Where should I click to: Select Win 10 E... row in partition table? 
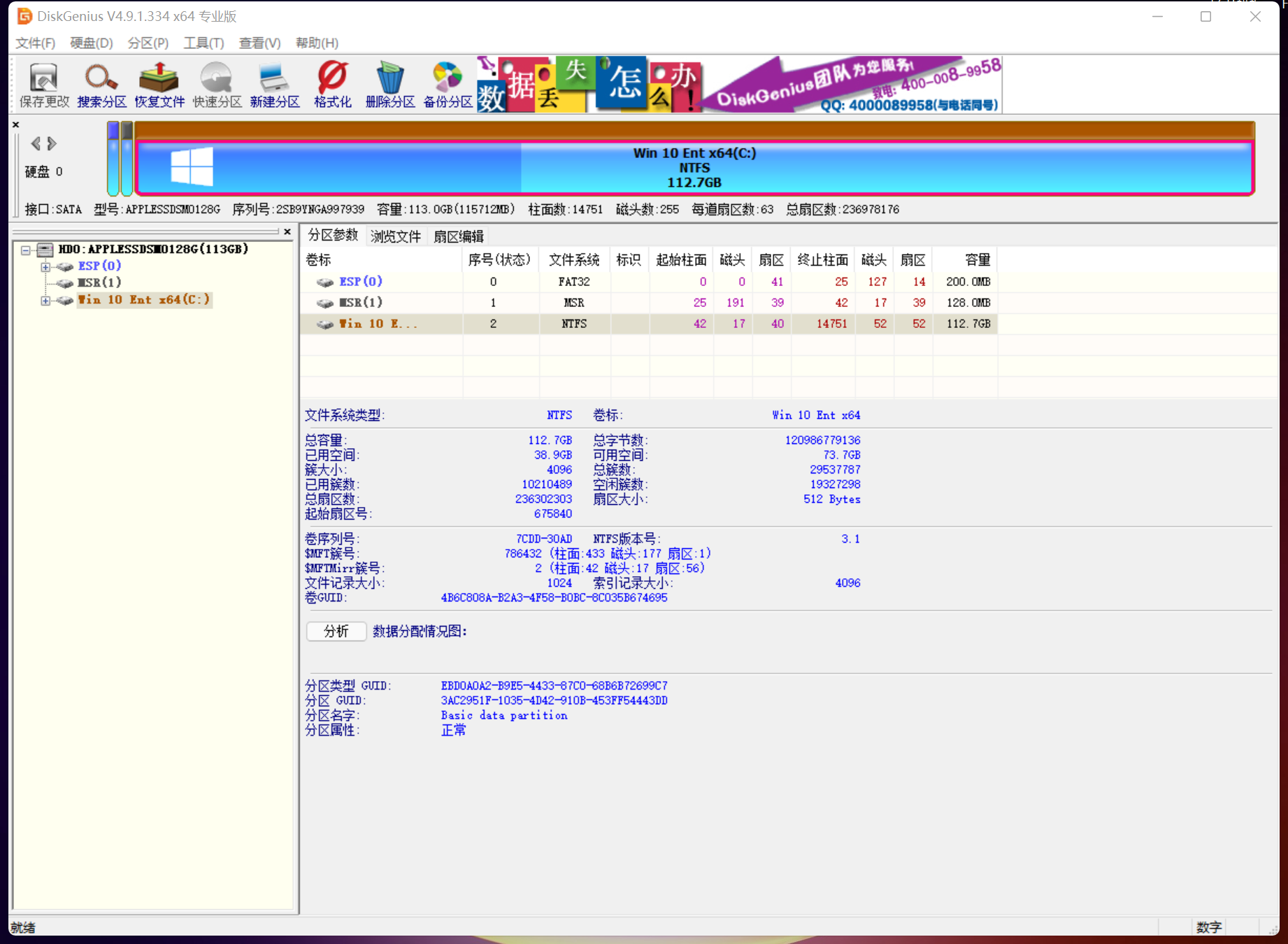(649, 324)
